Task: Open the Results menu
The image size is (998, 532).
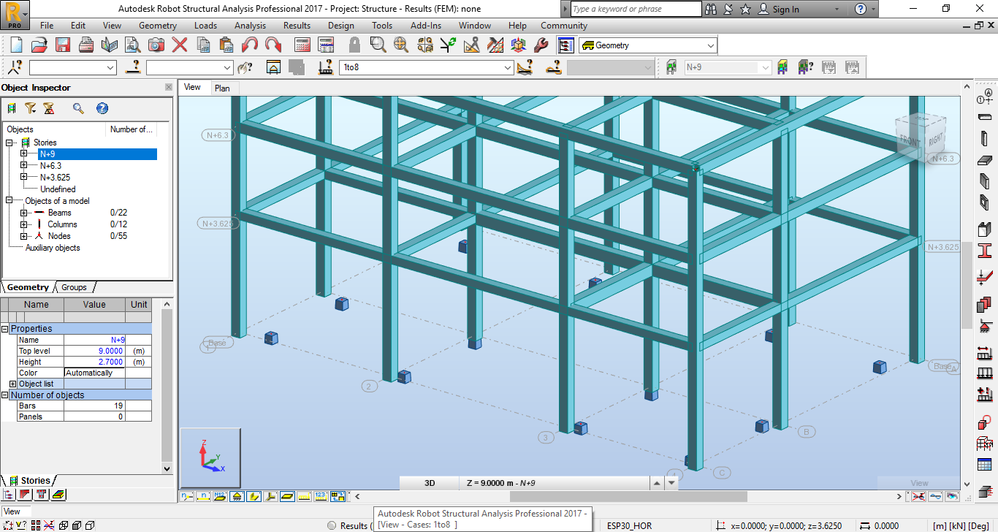Action: tap(297, 25)
